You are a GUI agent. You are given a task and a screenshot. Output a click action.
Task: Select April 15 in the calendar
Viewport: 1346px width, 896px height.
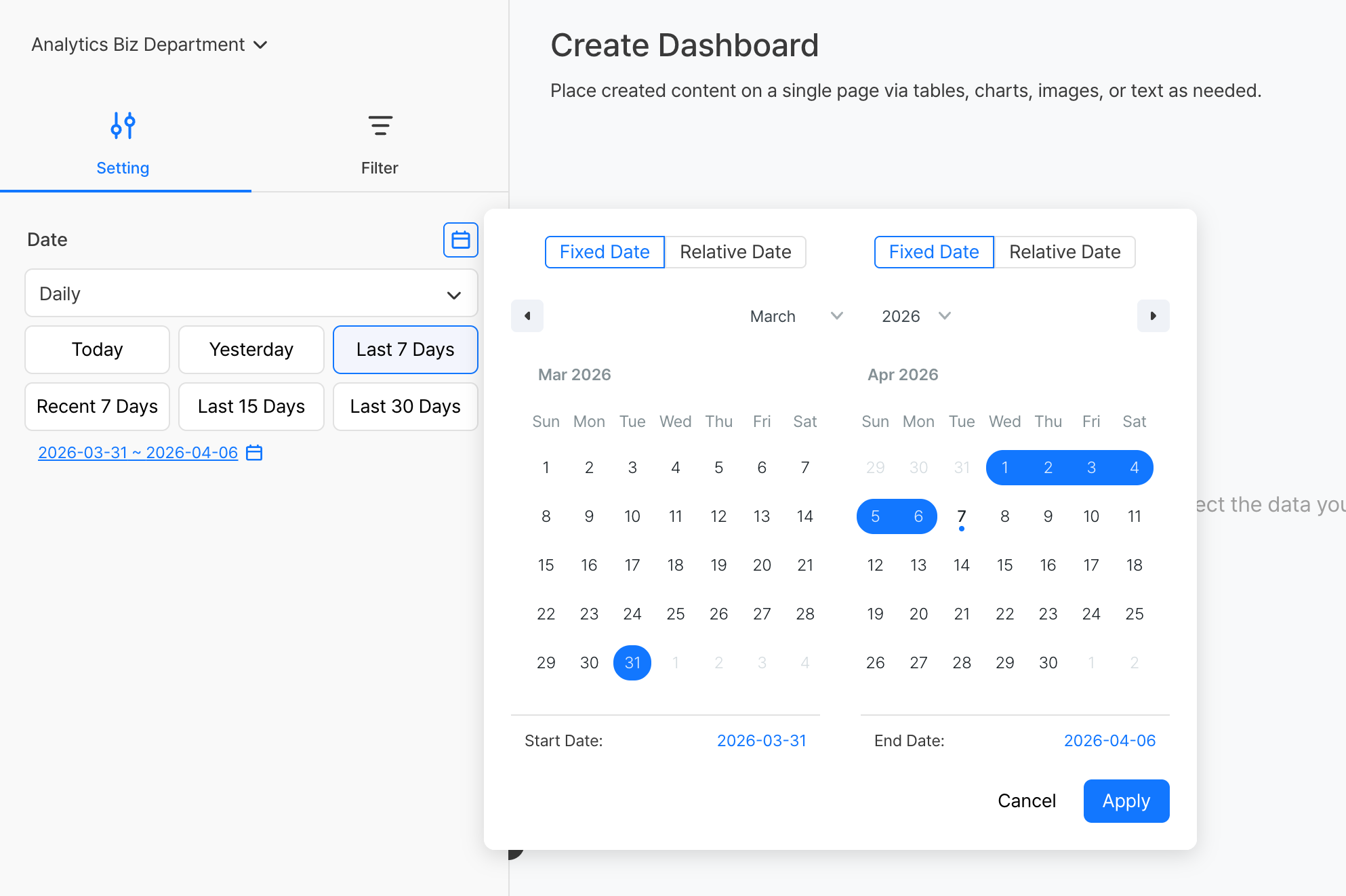coord(1004,565)
